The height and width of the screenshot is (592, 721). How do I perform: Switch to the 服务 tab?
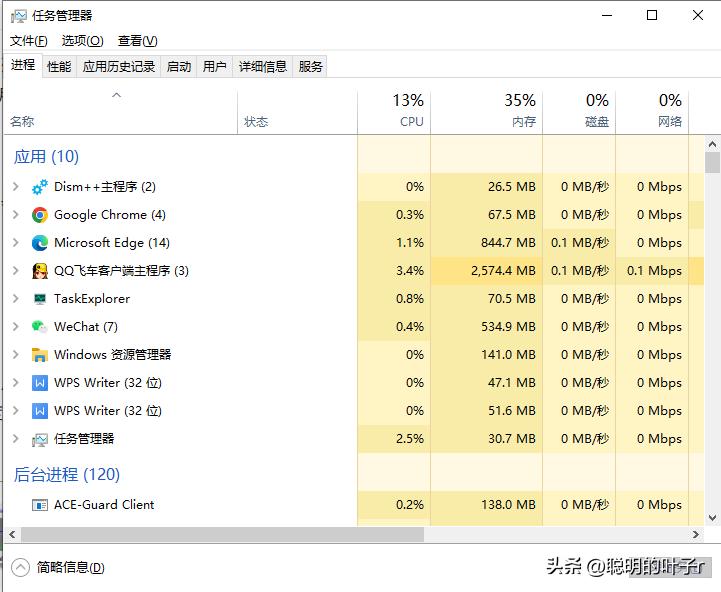pyautogui.click(x=310, y=67)
